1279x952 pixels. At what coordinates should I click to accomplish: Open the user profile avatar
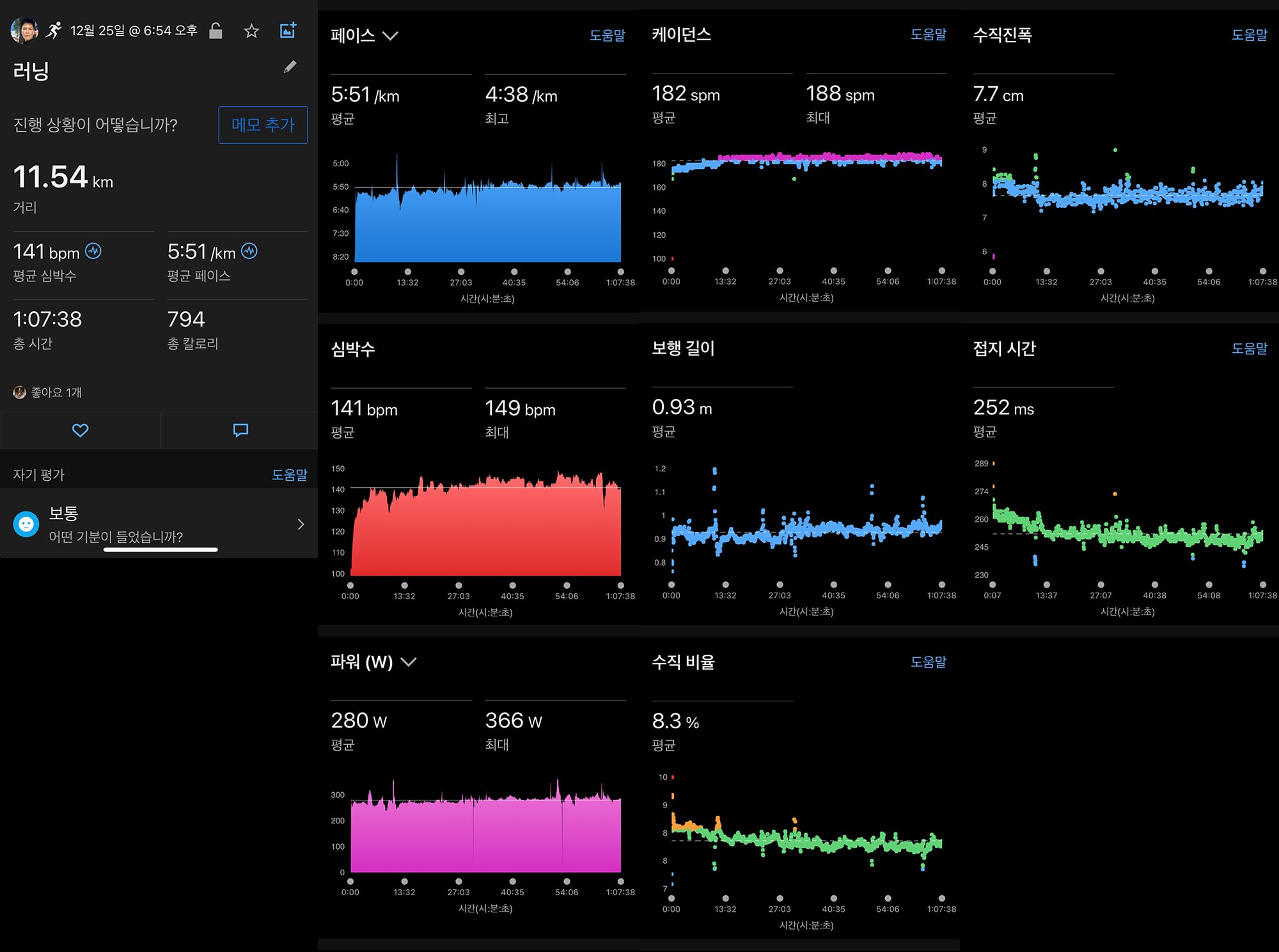24,30
